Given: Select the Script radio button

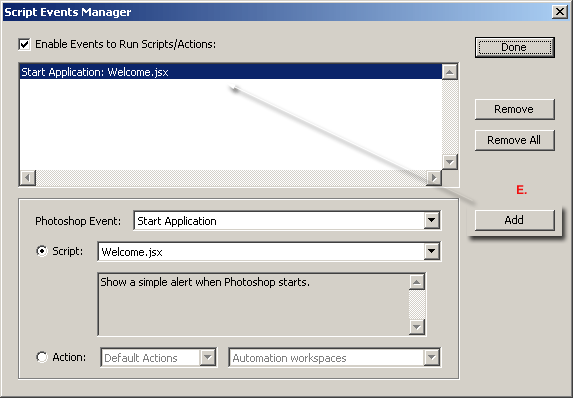Looking at the screenshot, I should coord(42,251).
